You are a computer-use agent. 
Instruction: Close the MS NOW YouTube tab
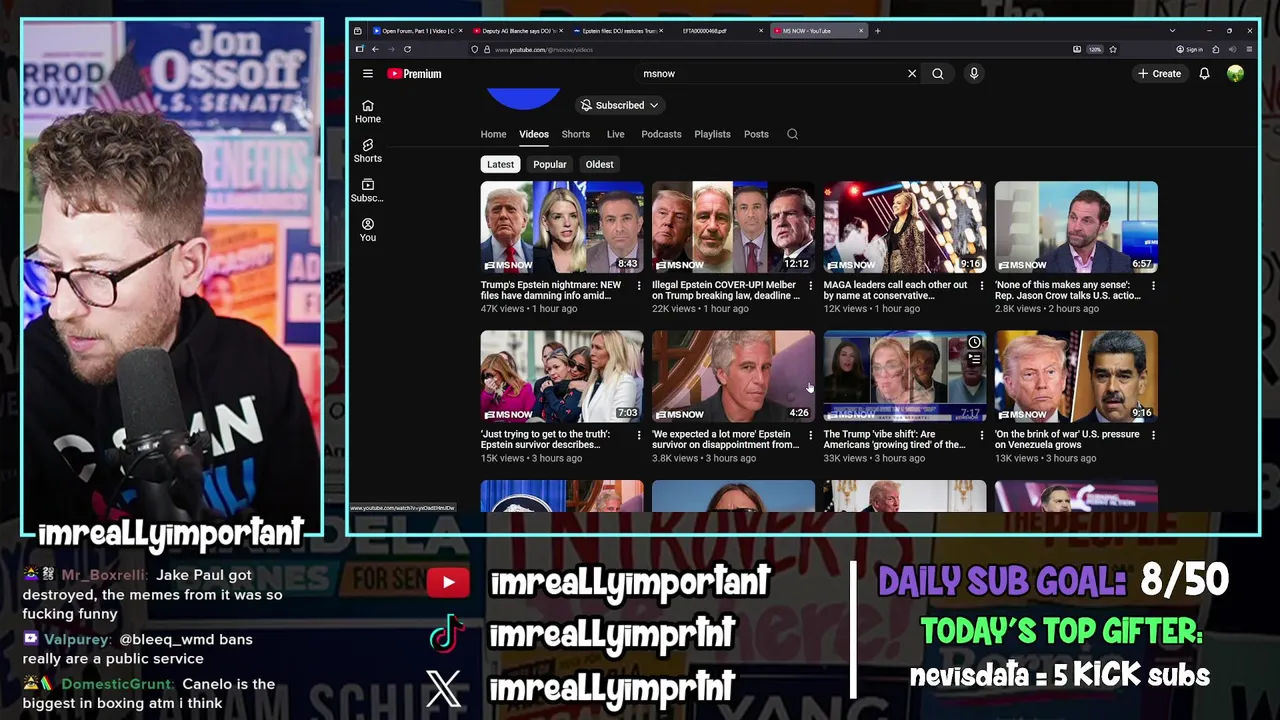click(x=860, y=31)
